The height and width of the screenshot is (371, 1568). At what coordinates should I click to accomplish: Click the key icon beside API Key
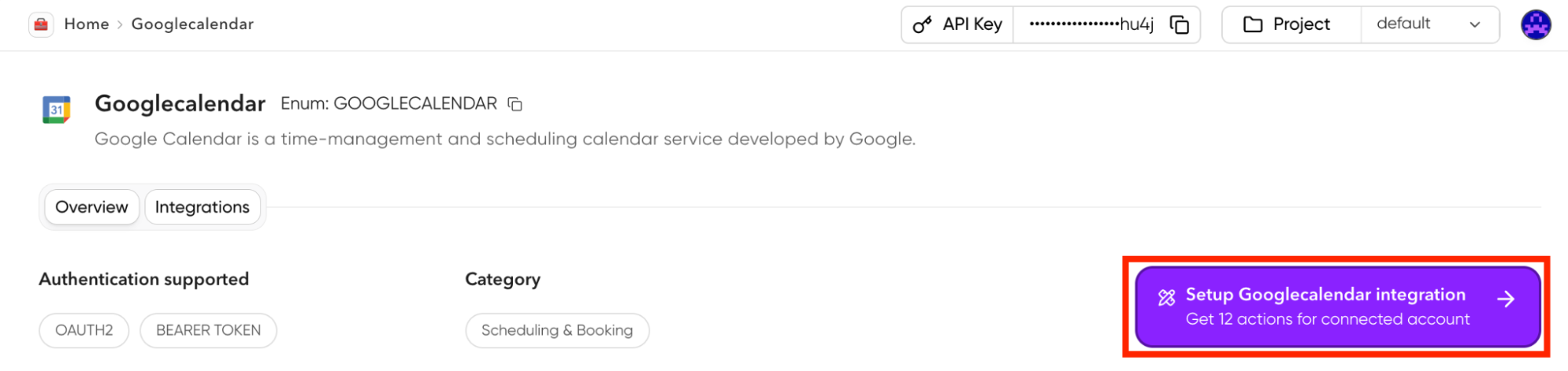pos(922,25)
